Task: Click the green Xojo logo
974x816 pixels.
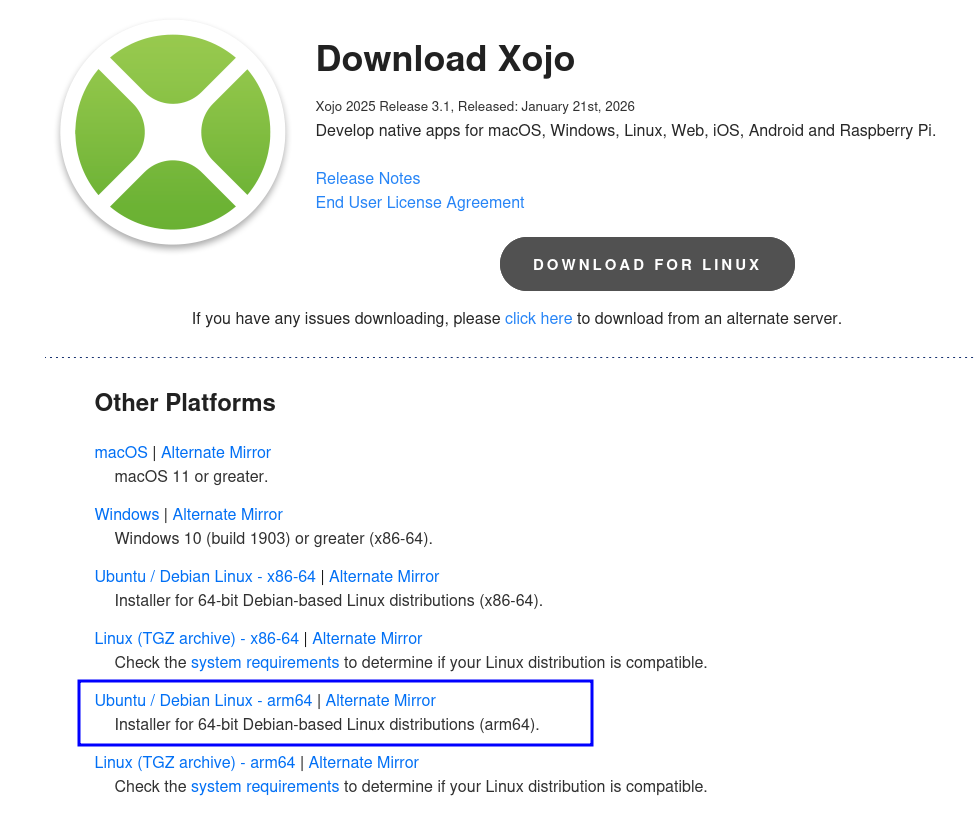Action: click(173, 132)
